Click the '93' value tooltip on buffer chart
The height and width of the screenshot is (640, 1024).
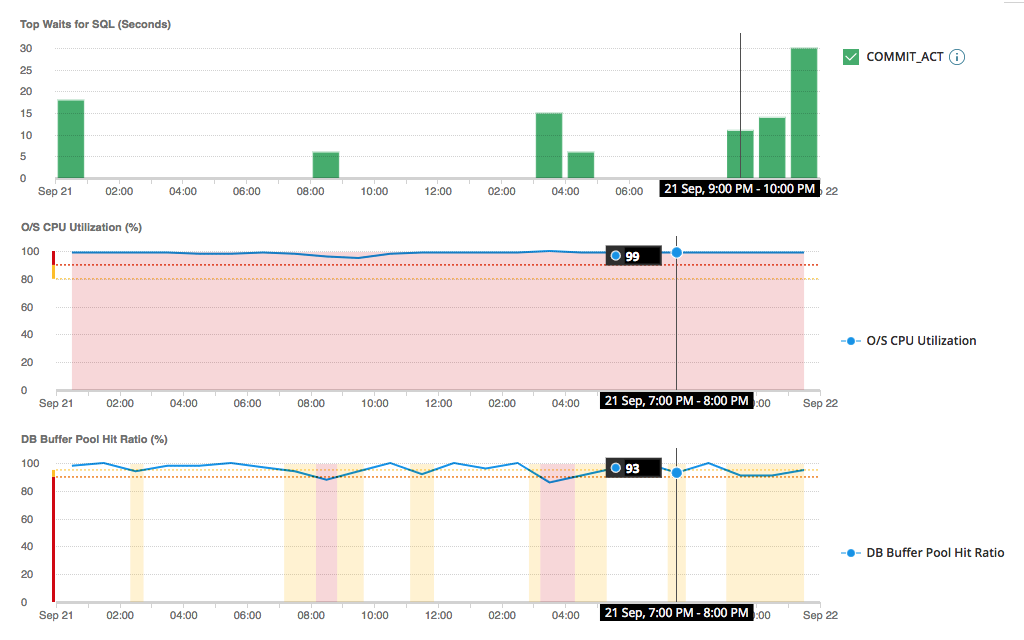[x=634, y=468]
